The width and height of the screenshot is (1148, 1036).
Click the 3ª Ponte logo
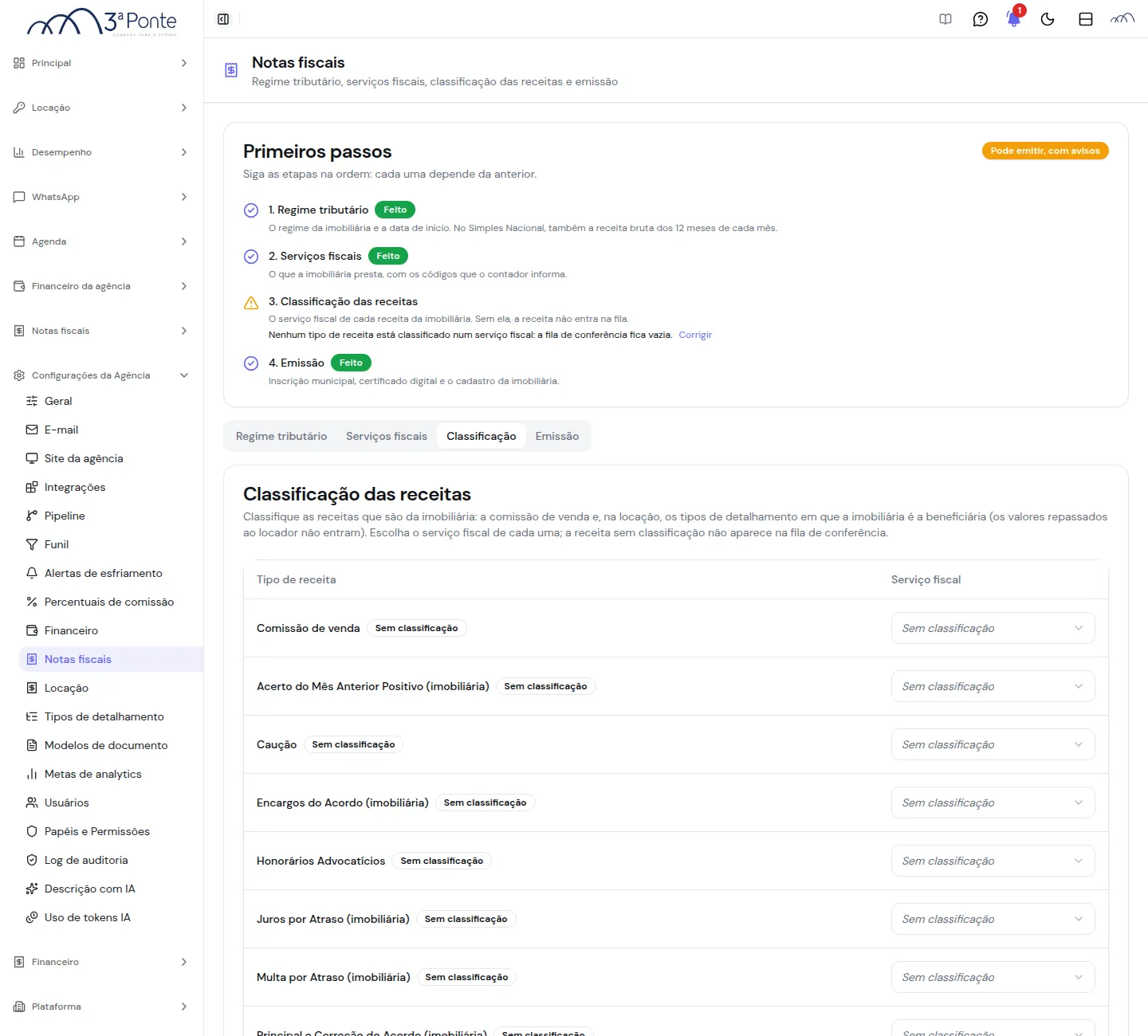102,22
